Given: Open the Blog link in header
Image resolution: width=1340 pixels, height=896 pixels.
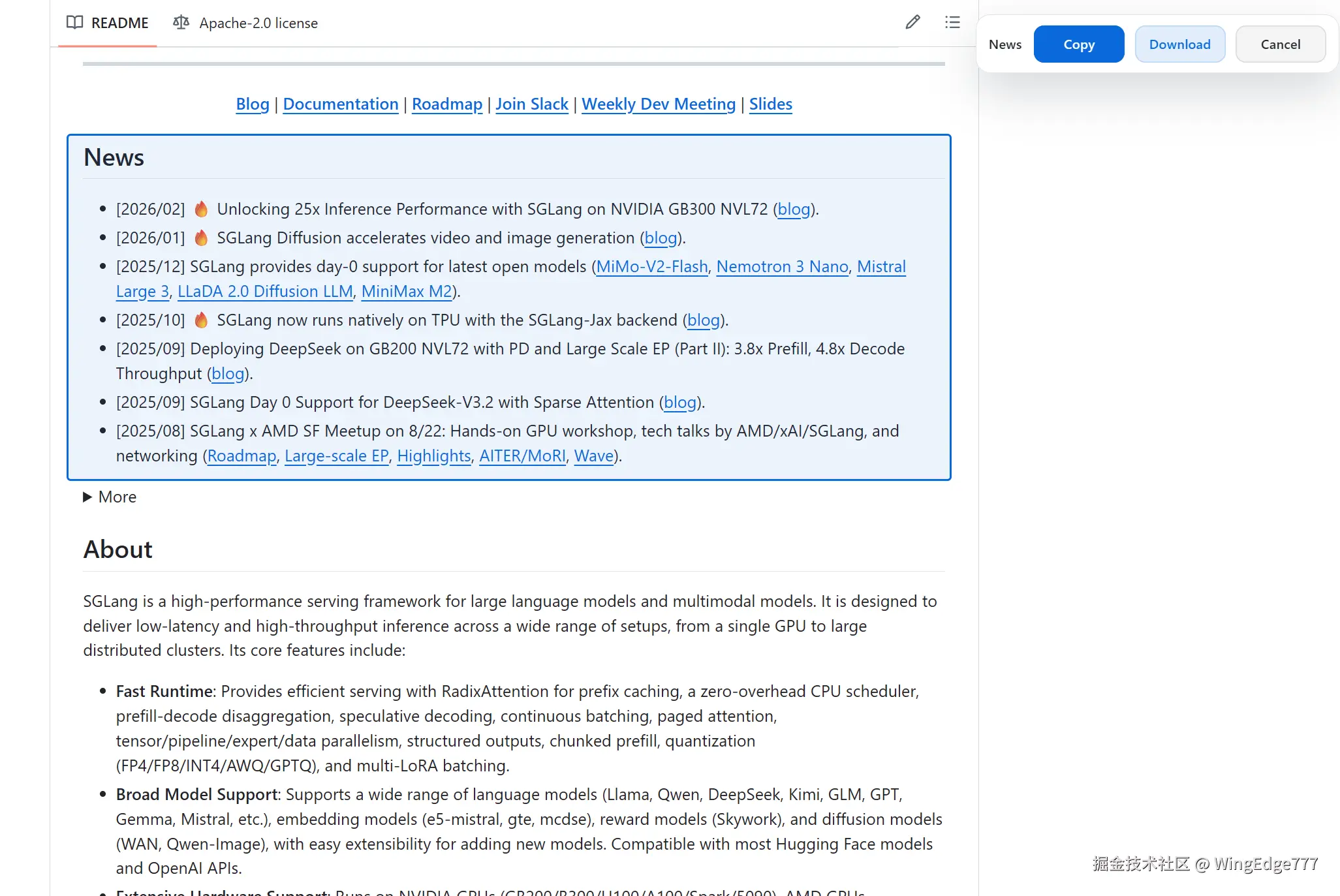Looking at the screenshot, I should (x=253, y=104).
